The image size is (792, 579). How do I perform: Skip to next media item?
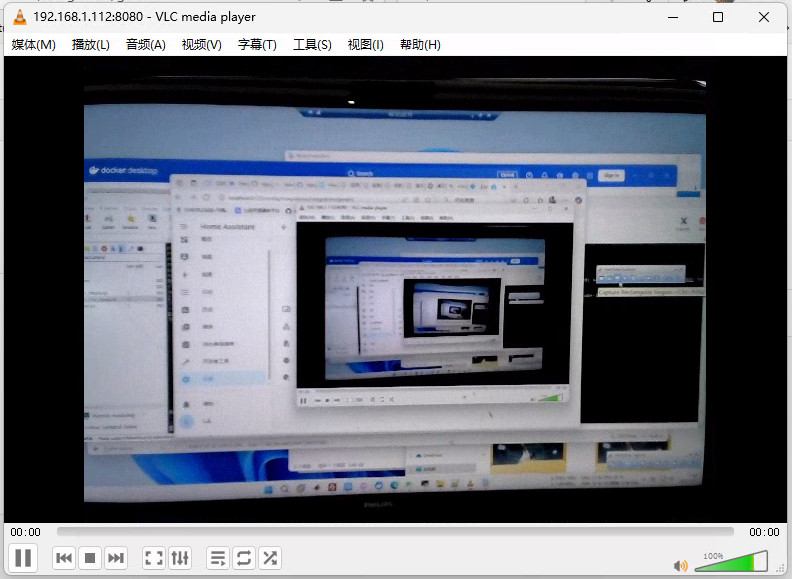[x=116, y=558]
